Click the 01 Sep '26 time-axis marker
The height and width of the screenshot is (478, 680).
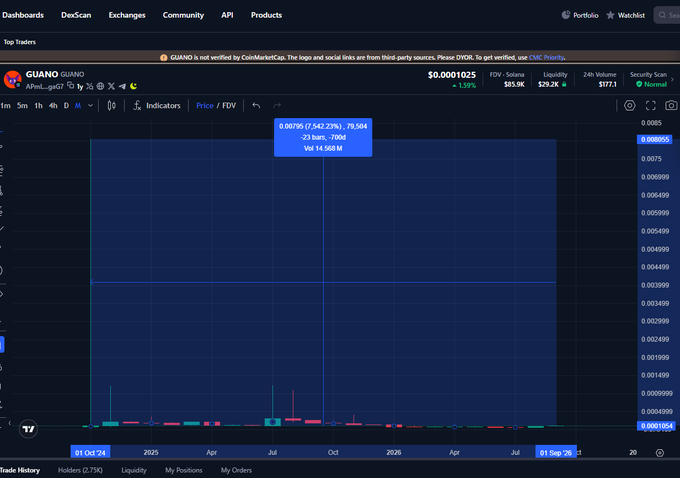click(x=556, y=452)
